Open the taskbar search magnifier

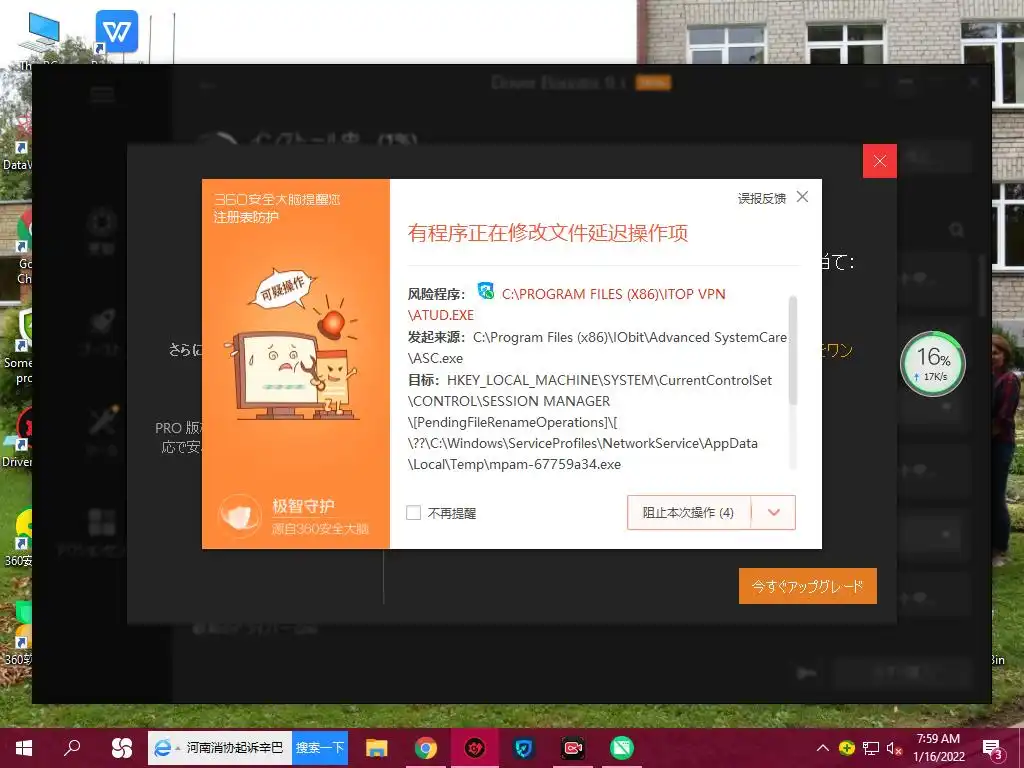pos(72,748)
